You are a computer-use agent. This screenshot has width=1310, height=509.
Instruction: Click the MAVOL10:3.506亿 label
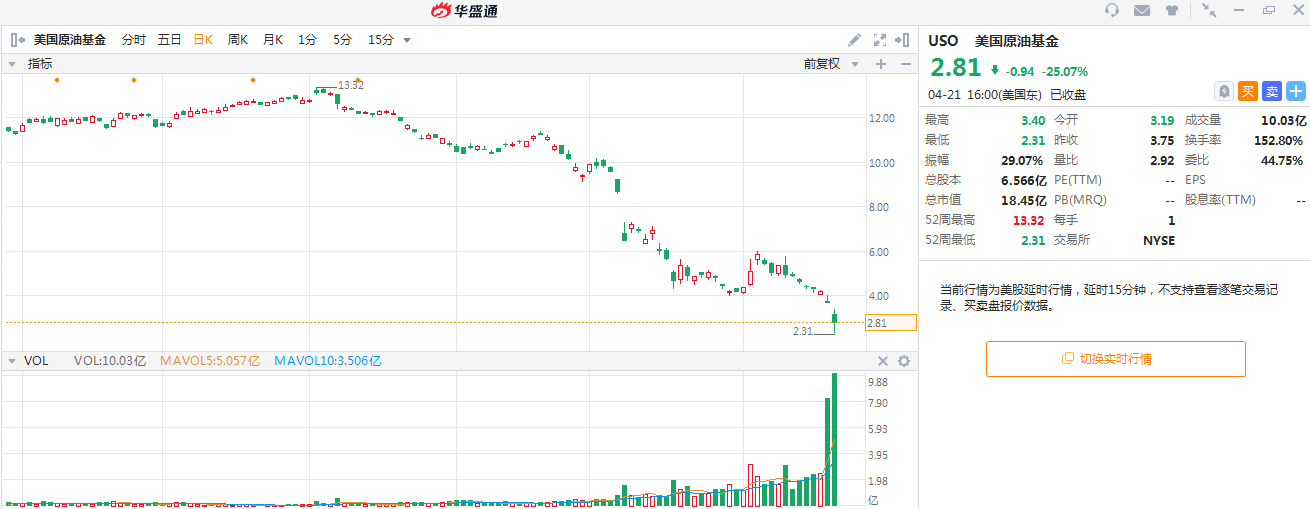[x=328, y=361]
